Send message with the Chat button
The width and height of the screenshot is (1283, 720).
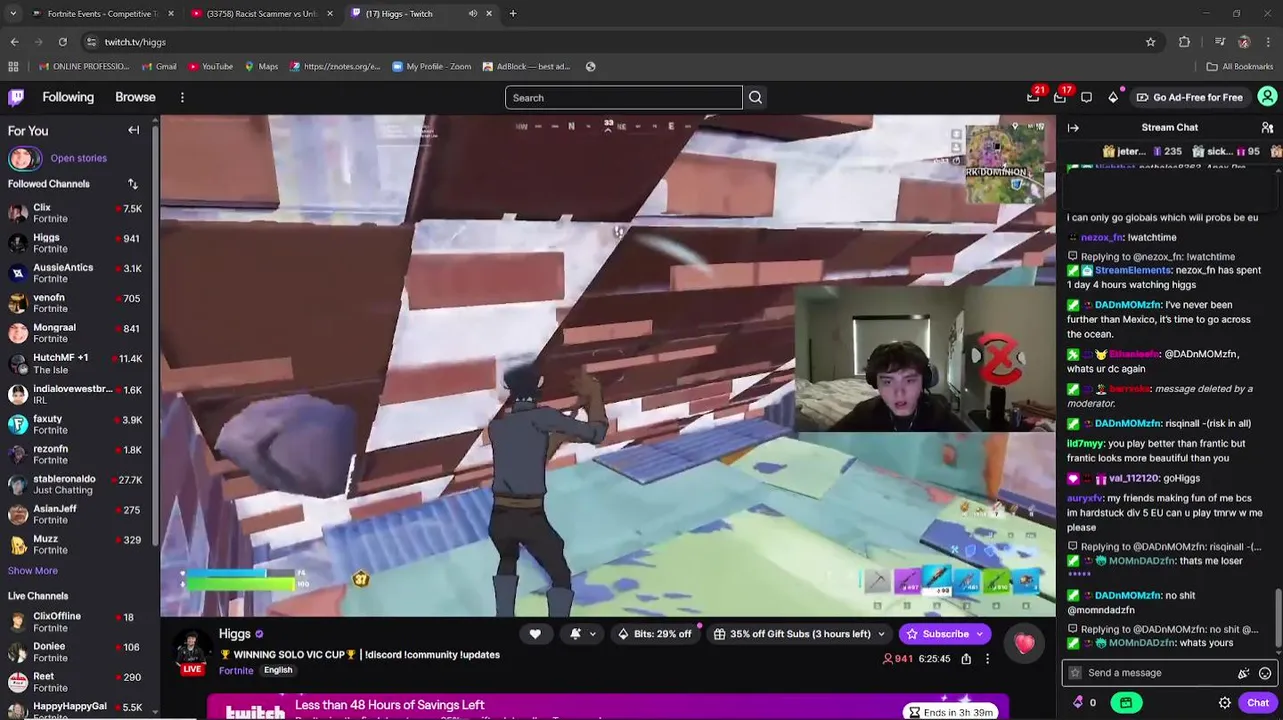pos(1257,703)
